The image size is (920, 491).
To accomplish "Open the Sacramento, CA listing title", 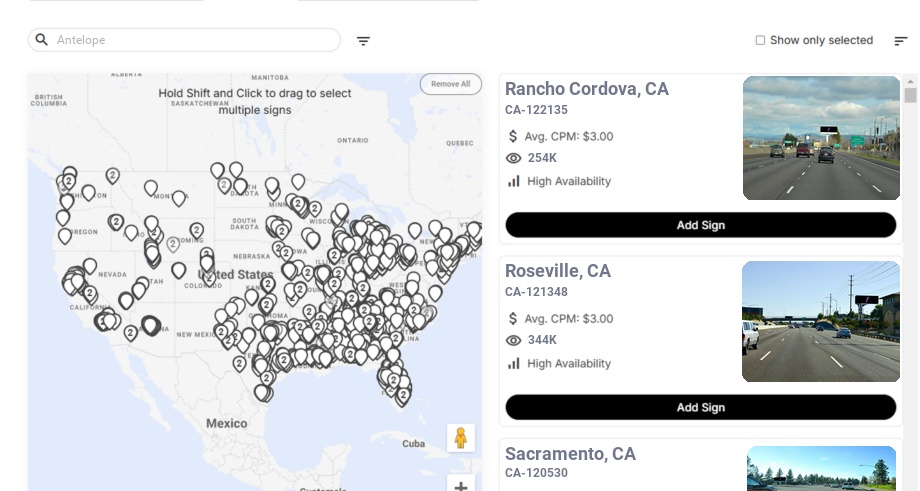I will (x=570, y=454).
